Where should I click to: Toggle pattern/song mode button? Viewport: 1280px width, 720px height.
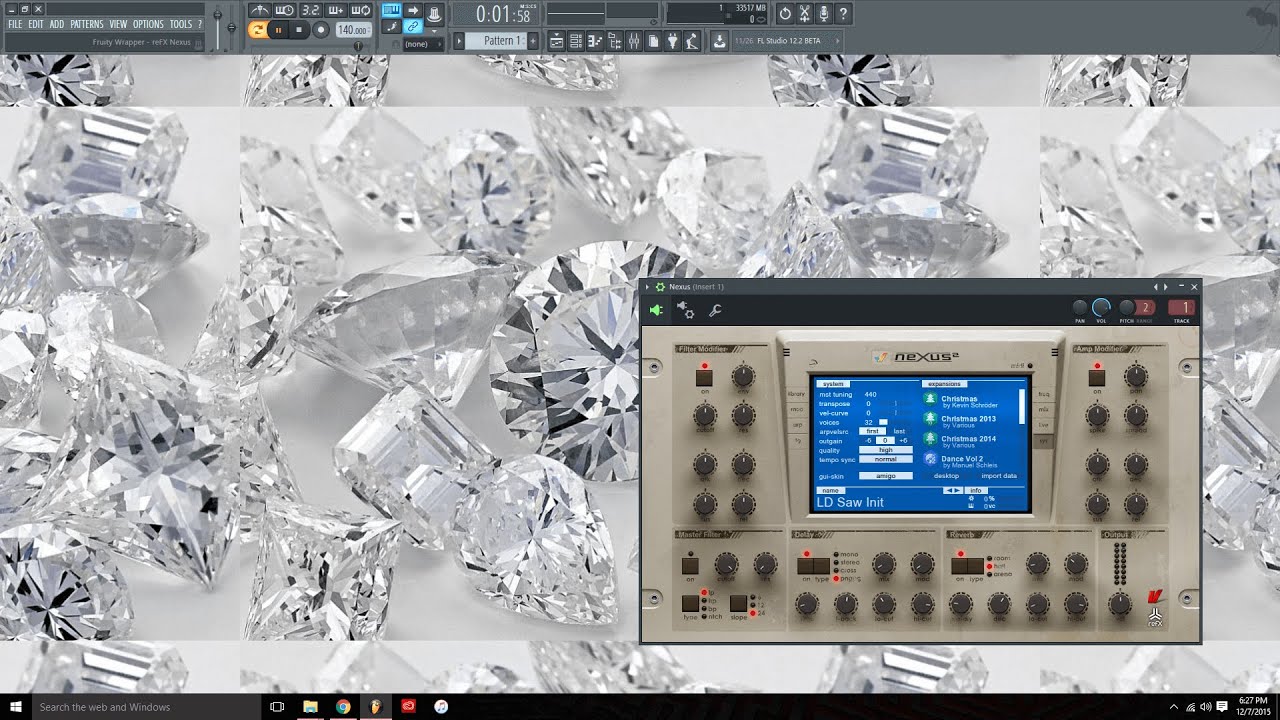point(257,30)
